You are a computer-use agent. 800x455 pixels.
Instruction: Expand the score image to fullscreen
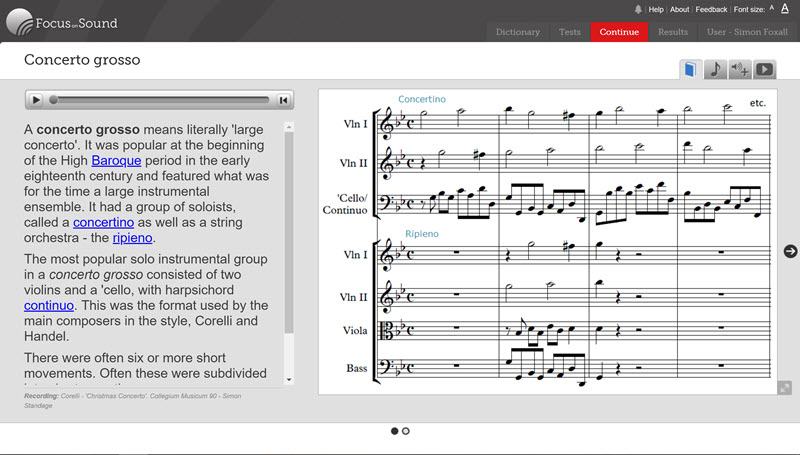click(x=785, y=388)
